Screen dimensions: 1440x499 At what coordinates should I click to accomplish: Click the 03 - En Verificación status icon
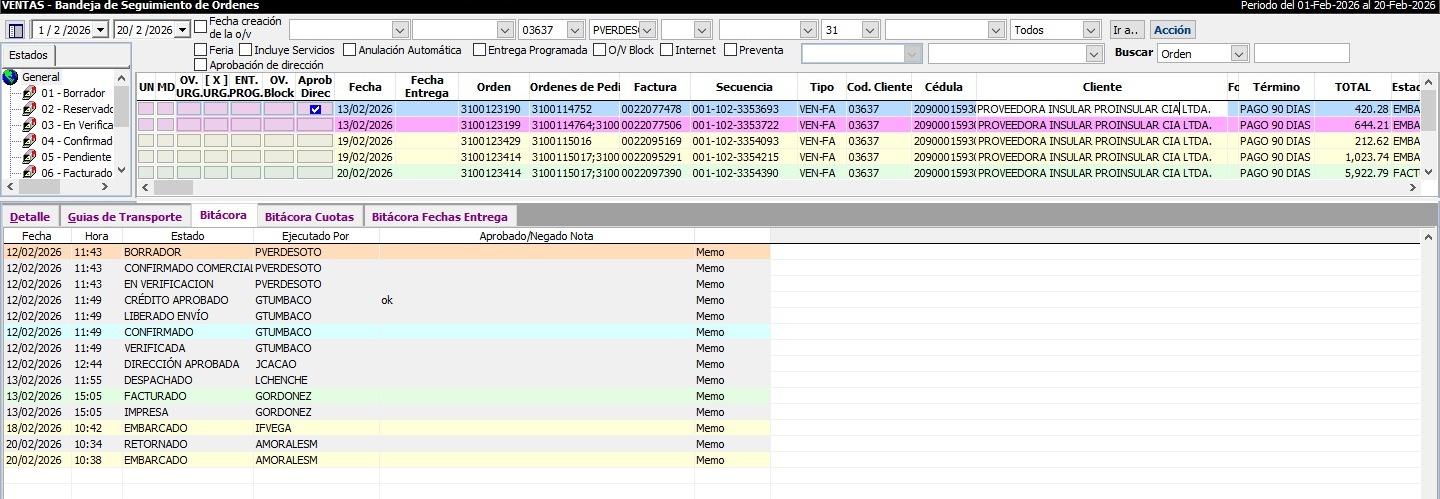click(29, 125)
